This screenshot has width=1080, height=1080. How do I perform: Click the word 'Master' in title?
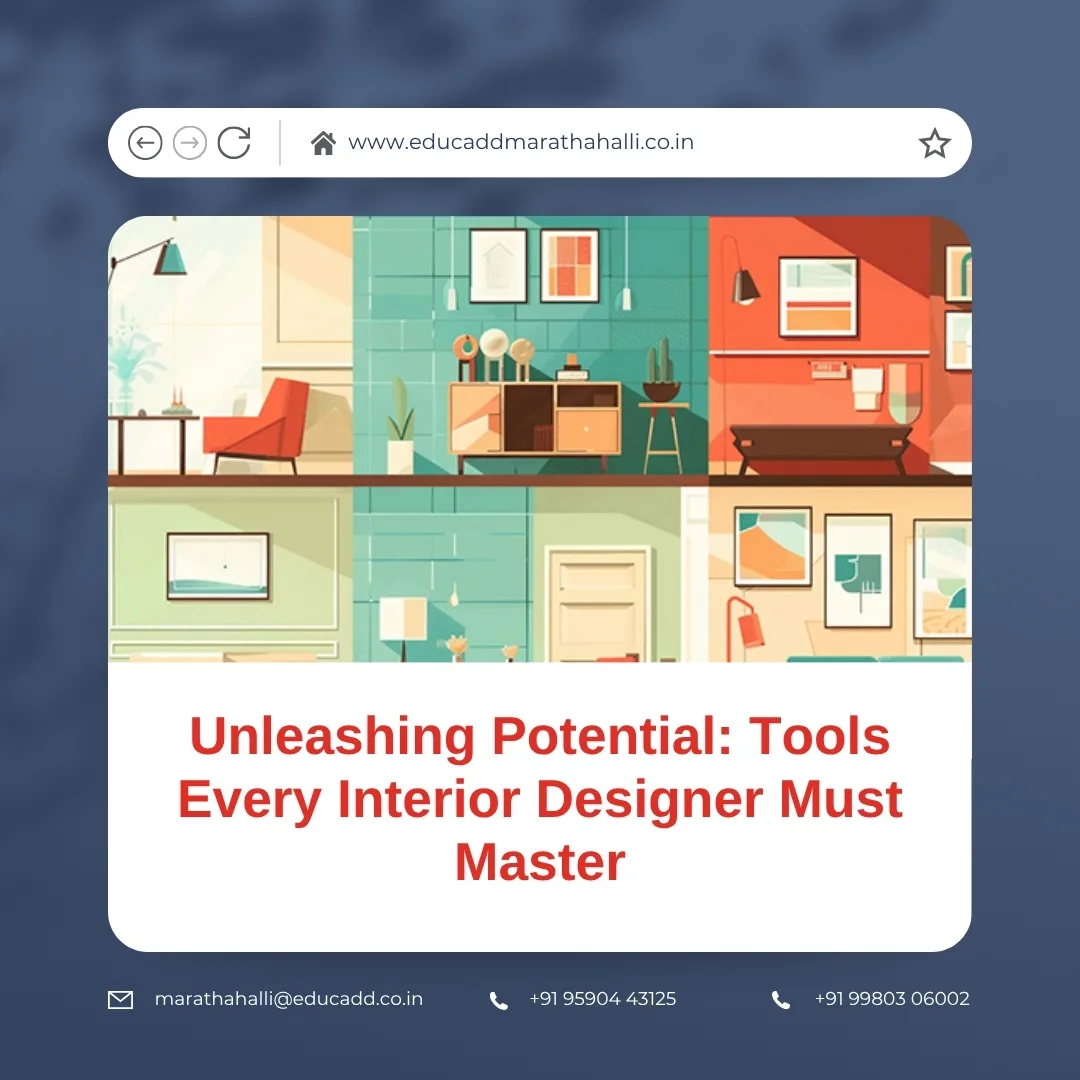tap(540, 862)
